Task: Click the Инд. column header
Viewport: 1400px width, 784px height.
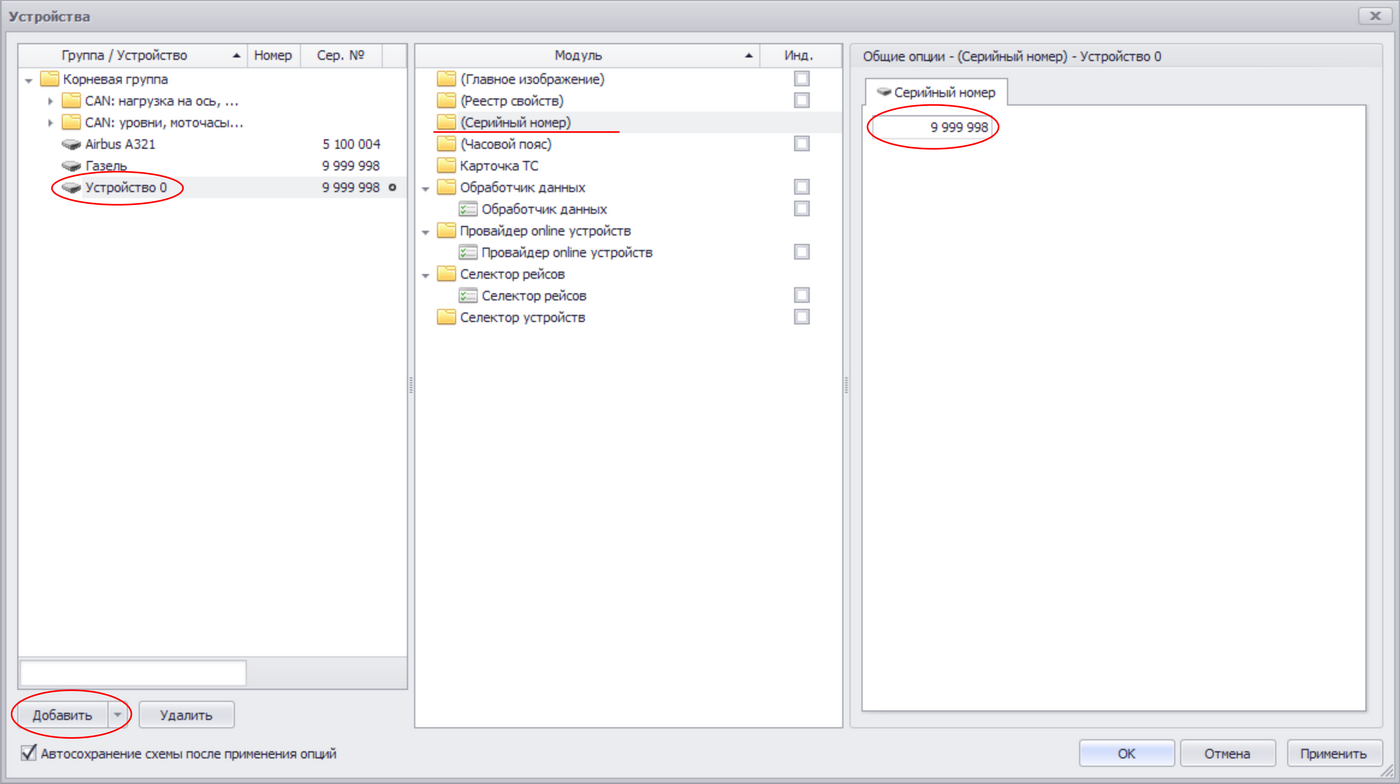Action: click(799, 56)
